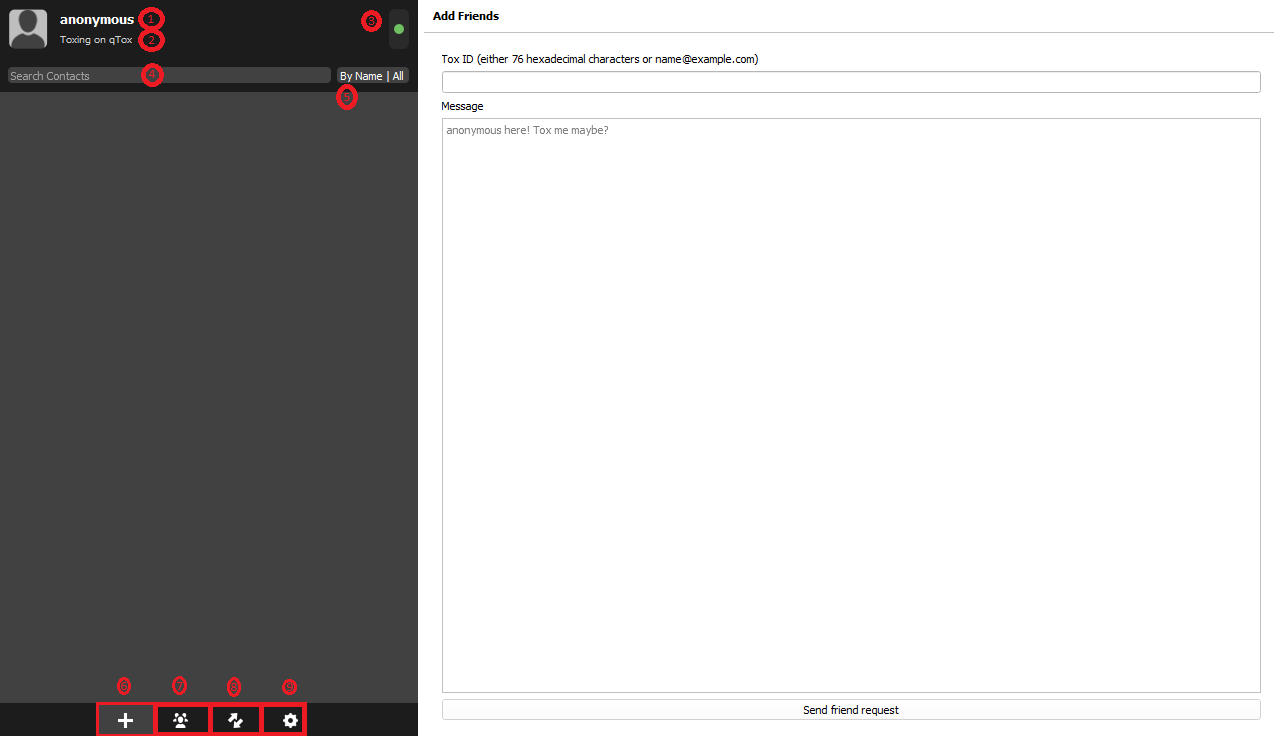
Task: Open the "By Name" sorting dropdown
Action: click(x=361, y=76)
